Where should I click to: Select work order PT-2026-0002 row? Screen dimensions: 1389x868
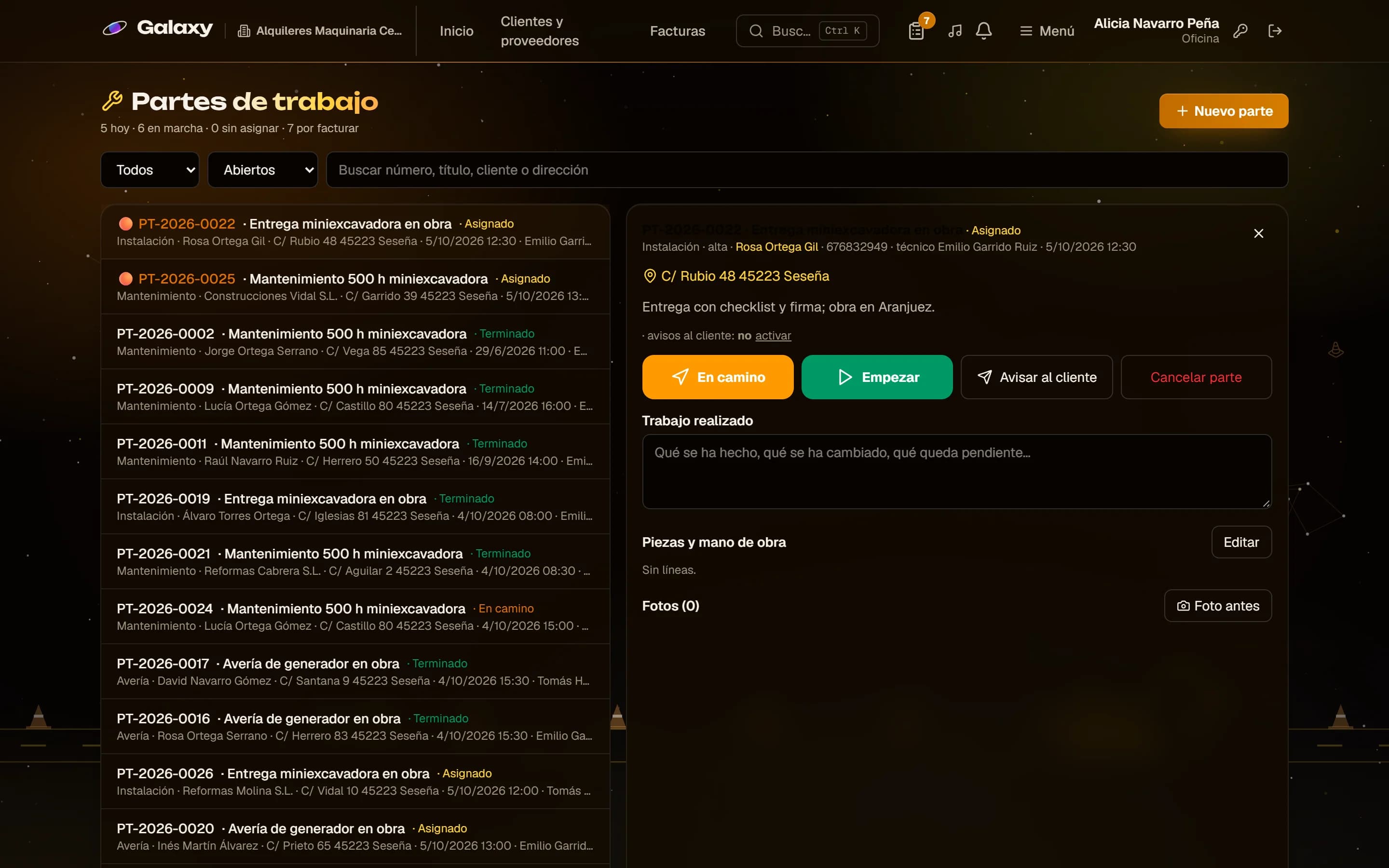point(355,341)
